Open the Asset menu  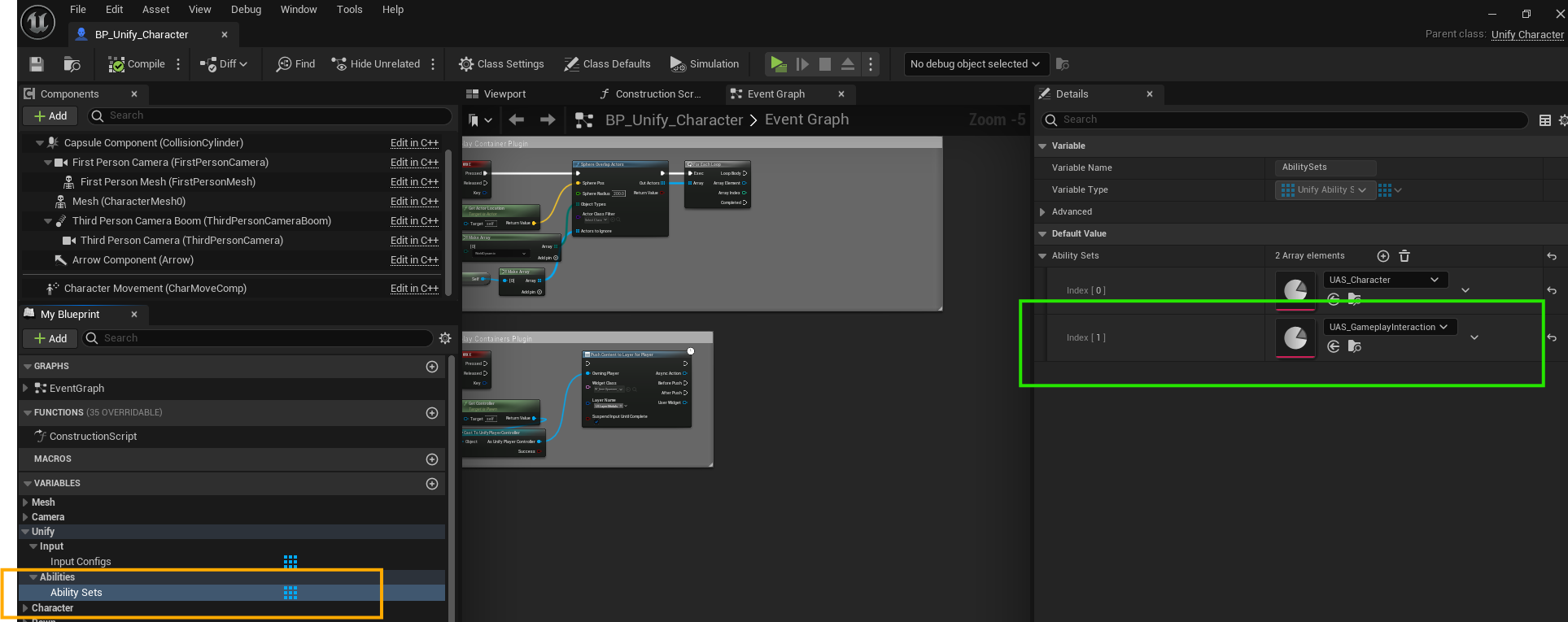pyautogui.click(x=155, y=10)
